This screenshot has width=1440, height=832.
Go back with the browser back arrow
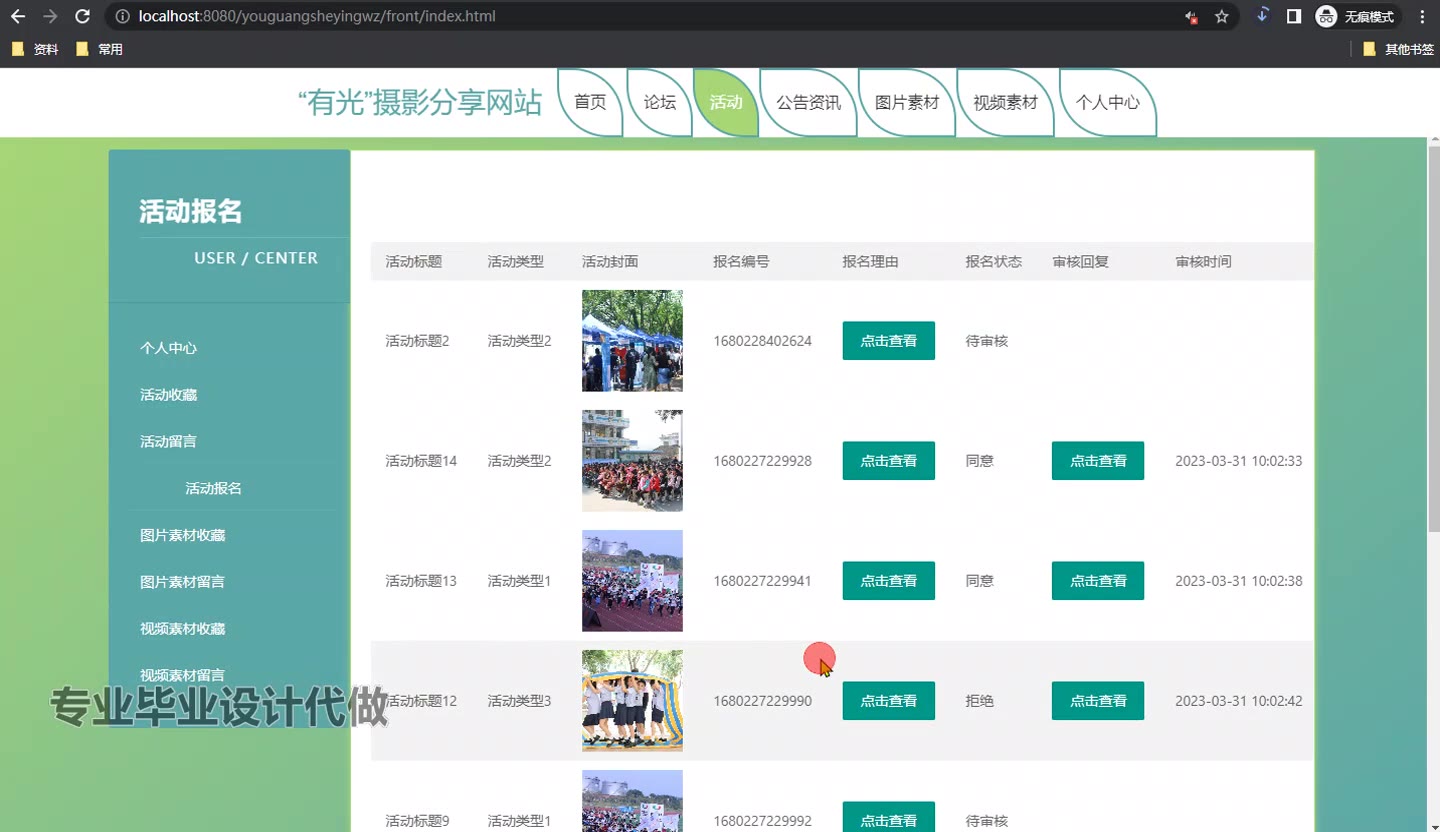click(18, 16)
